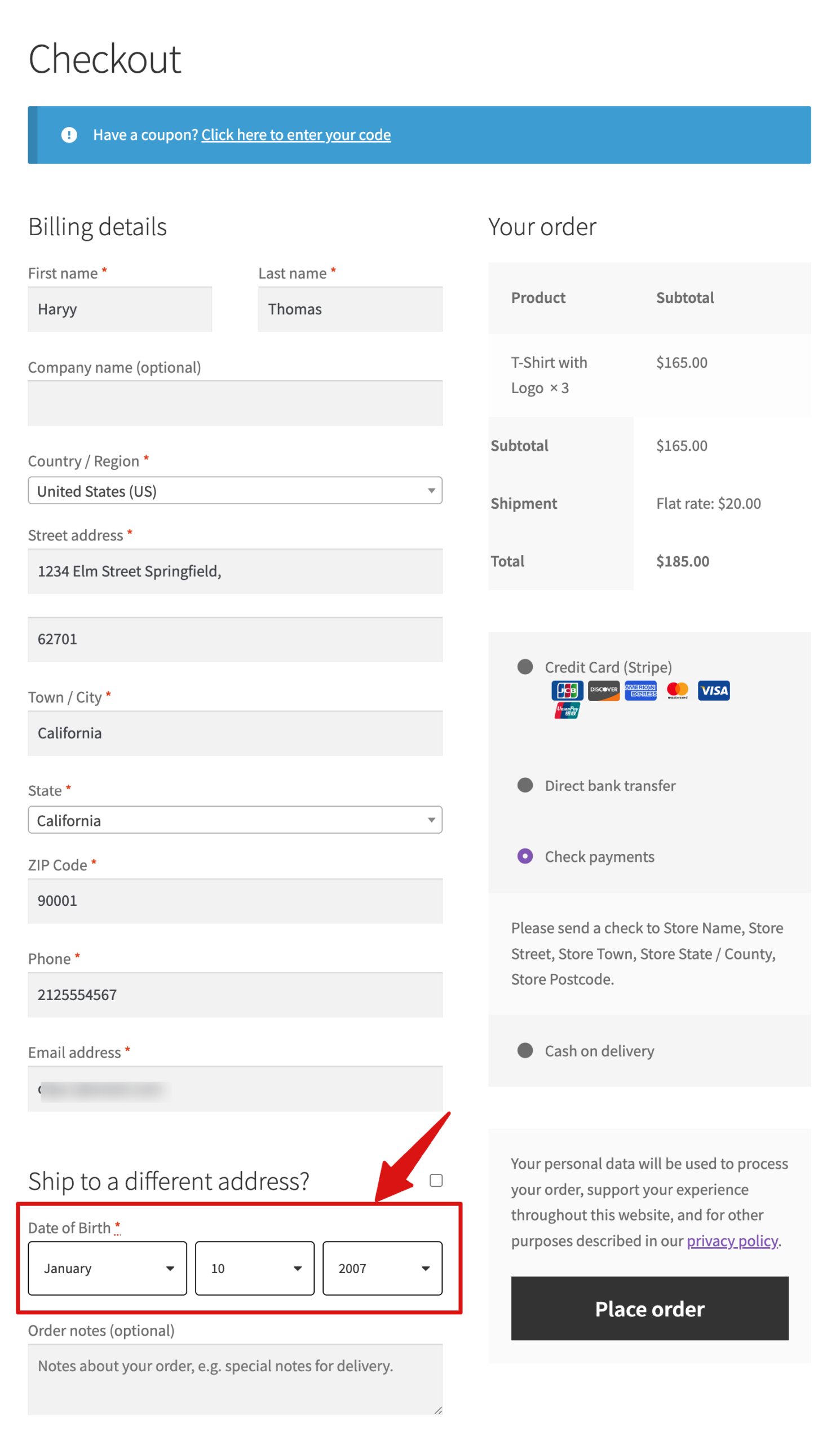Click the ZIP Code field showing 90001

pyautogui.click(x=235, y=901)
